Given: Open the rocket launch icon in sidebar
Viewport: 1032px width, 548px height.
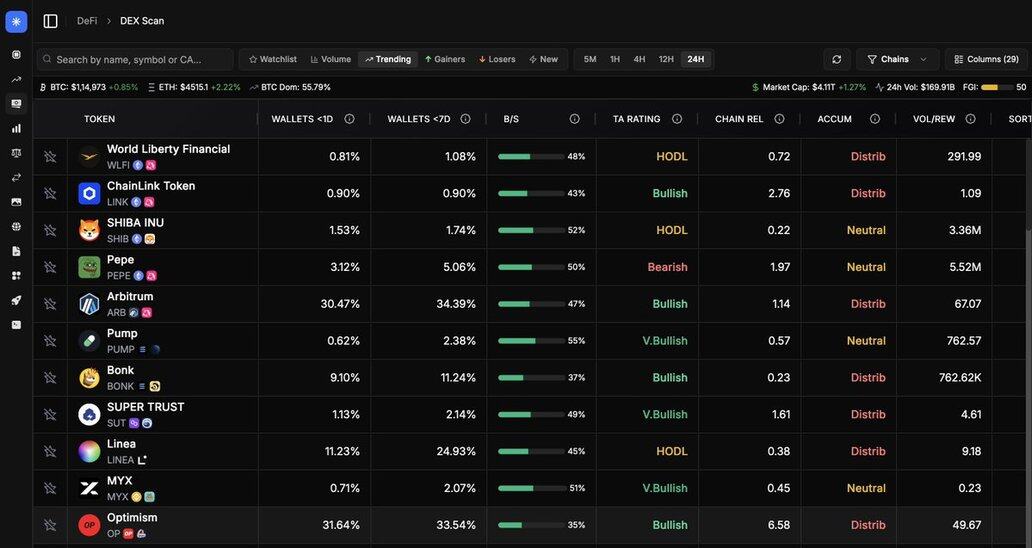Looking at the screenshot, I should 16,300.
